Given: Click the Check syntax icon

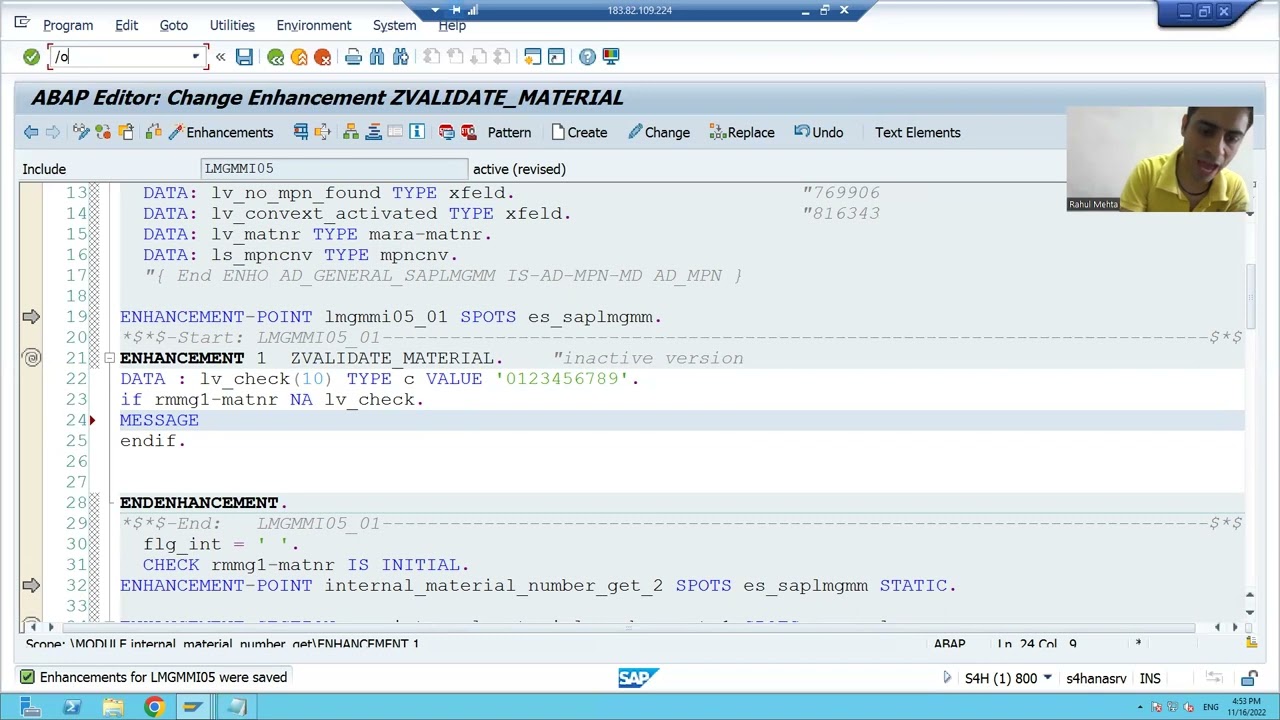Looking at the screenshot, I should pos(153,132).
